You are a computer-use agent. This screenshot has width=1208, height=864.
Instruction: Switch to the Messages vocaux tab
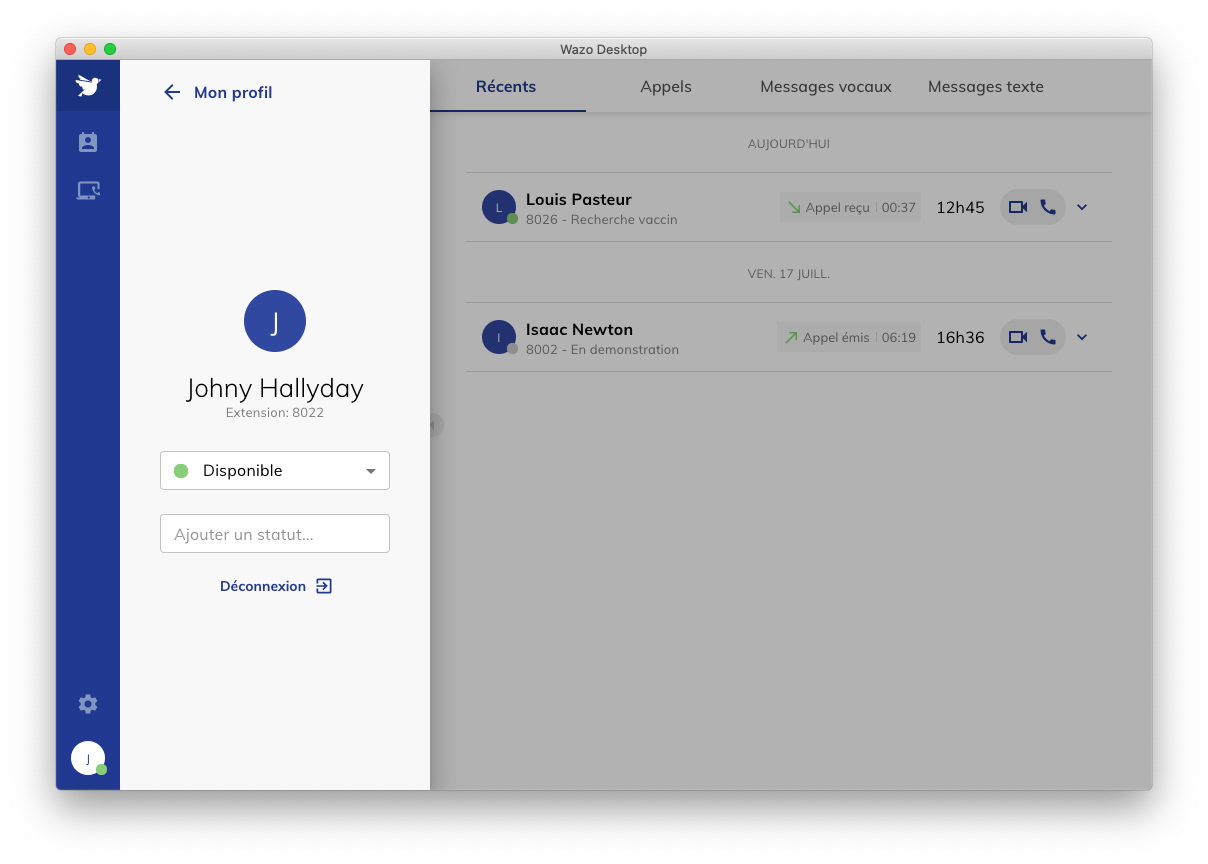click(826, 87)
